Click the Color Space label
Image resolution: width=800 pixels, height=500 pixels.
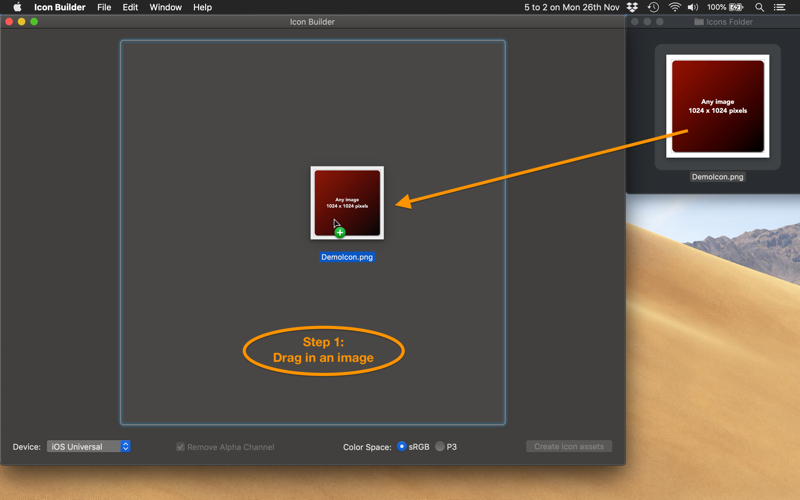(367, 447)
